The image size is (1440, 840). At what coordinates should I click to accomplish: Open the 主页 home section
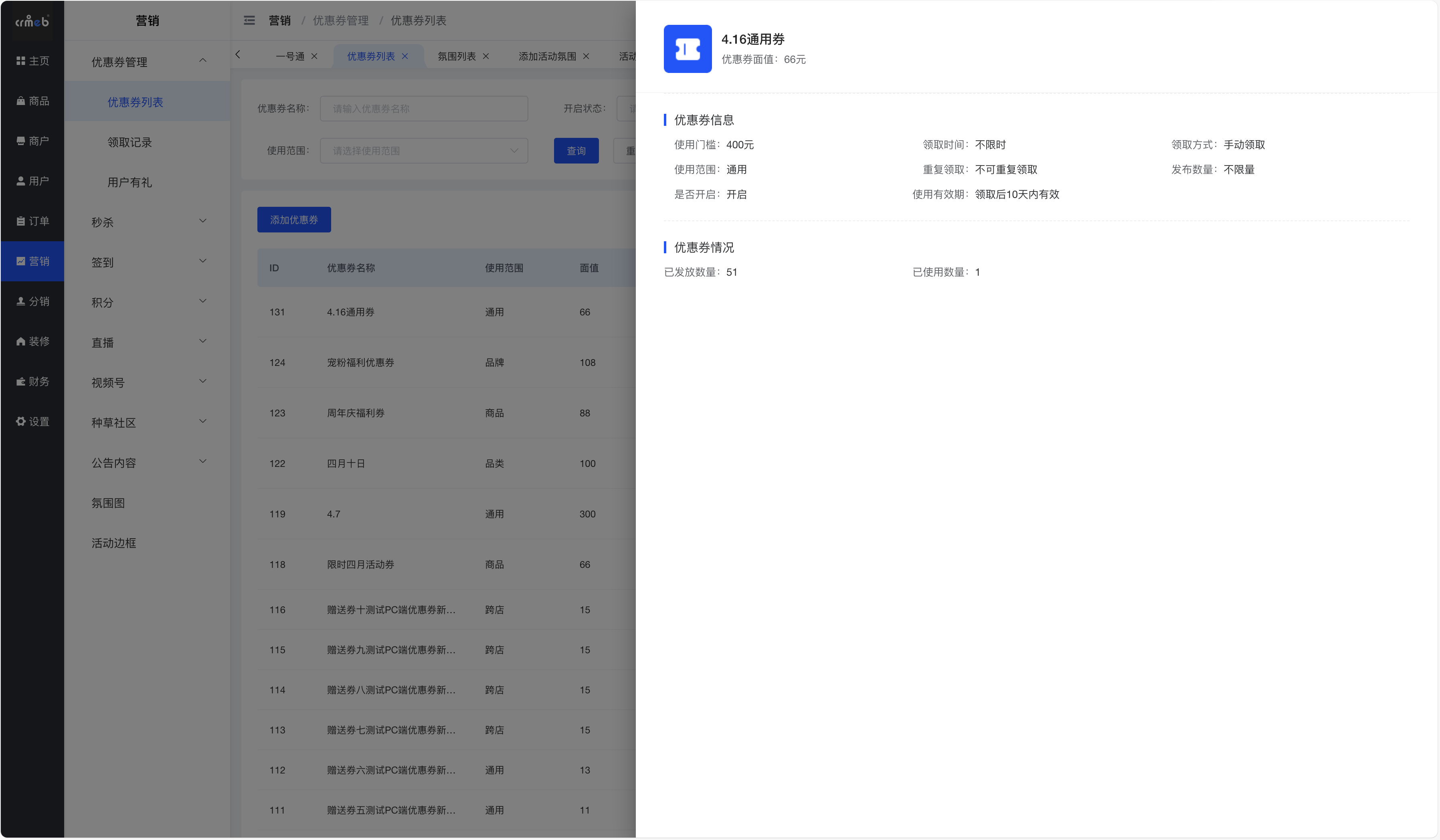pyautogui.click(x=32, y=60)
